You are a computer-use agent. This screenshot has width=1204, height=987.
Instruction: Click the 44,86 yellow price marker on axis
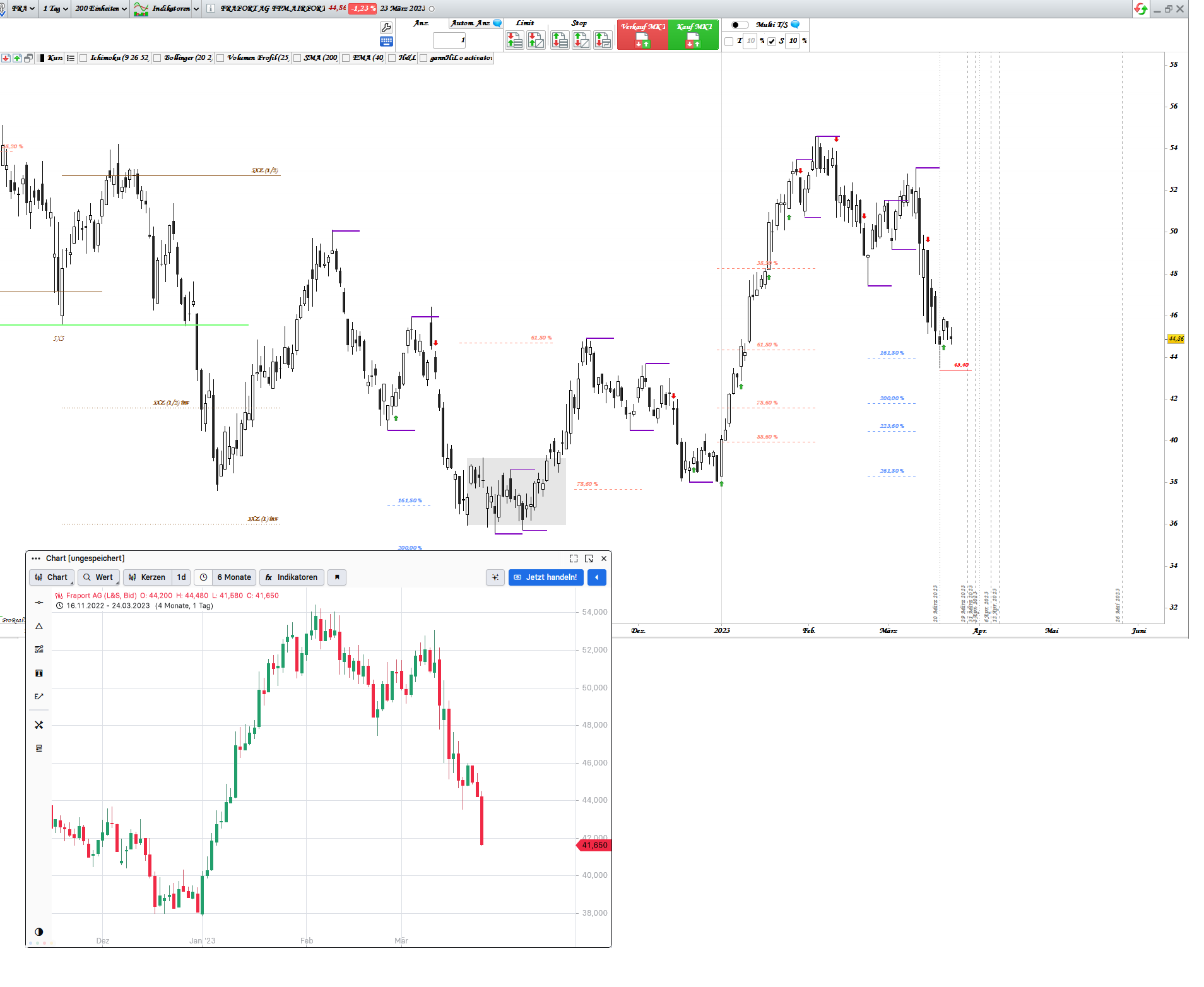(x=1176, y=339)
